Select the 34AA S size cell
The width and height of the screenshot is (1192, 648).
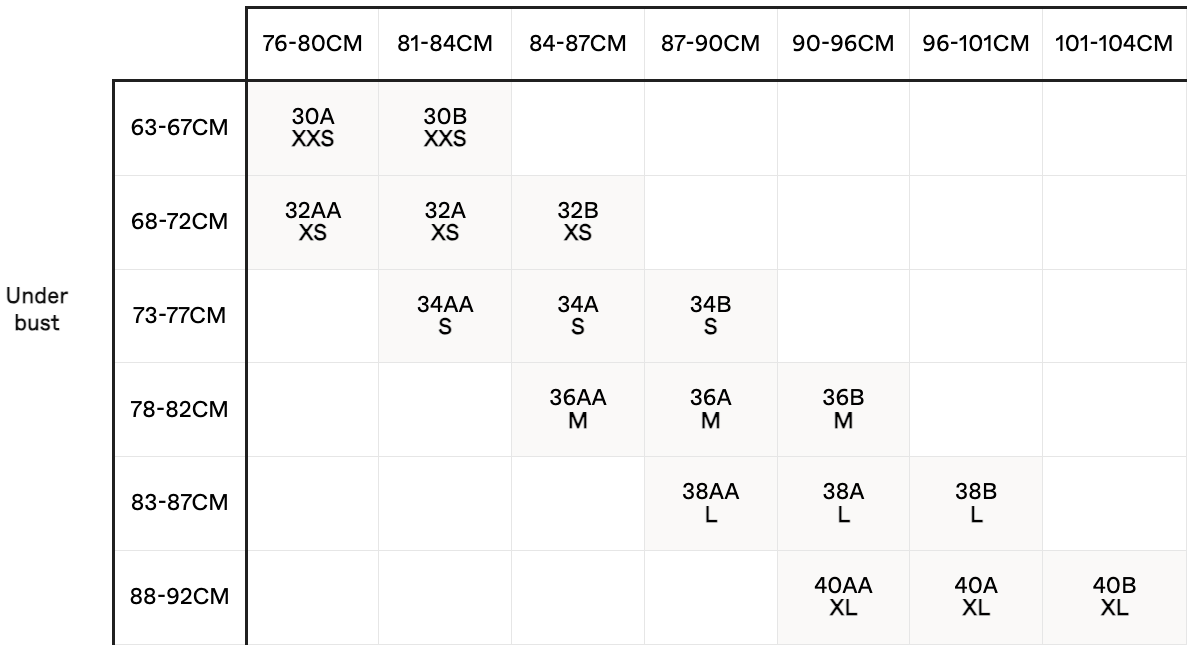coord(445,316)
